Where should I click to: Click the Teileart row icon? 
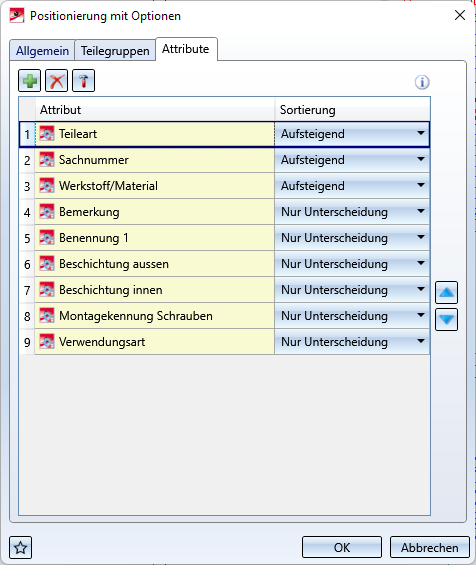pos(47,134)
